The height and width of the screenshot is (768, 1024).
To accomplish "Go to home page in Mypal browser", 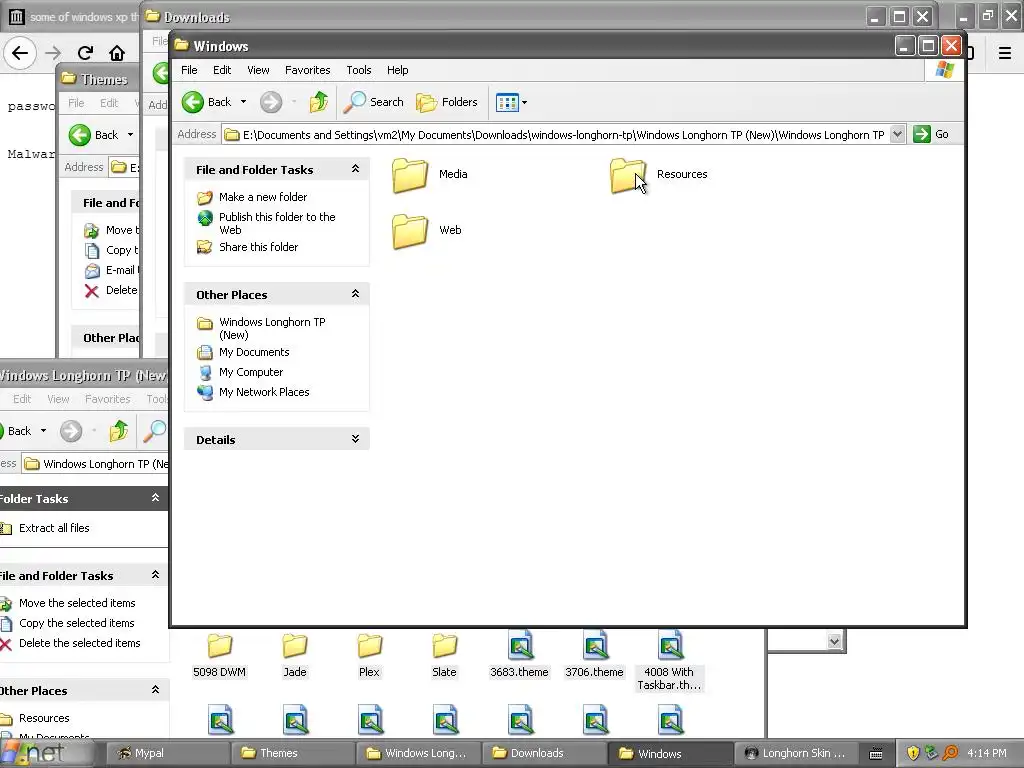I will click(117, 53).
